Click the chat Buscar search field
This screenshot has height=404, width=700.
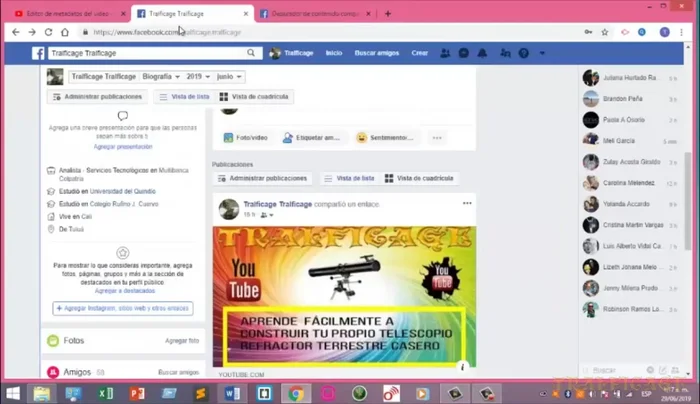[x=614, y=371]
